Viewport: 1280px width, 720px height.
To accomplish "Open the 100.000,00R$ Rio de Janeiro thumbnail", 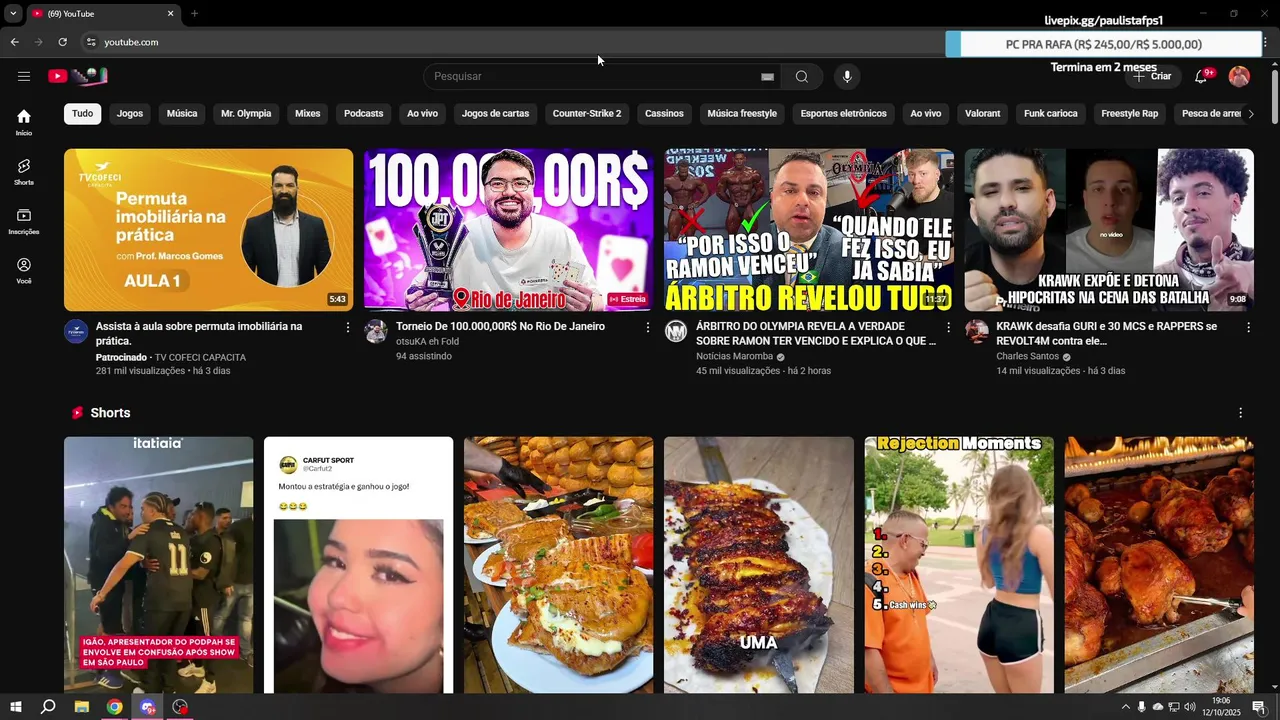I will coord(508,230).
